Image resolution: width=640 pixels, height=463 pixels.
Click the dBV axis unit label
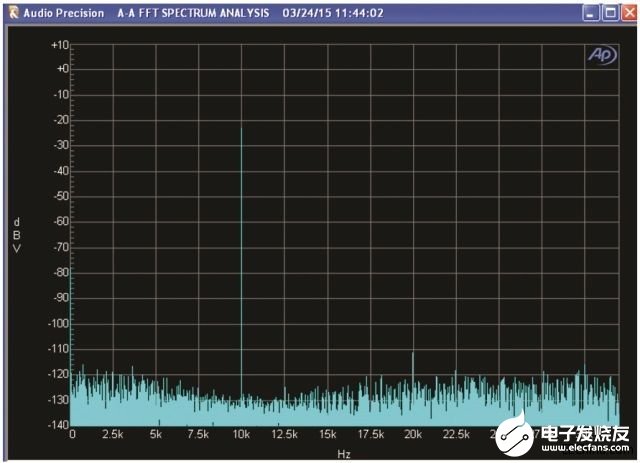(x=17, y=235)
